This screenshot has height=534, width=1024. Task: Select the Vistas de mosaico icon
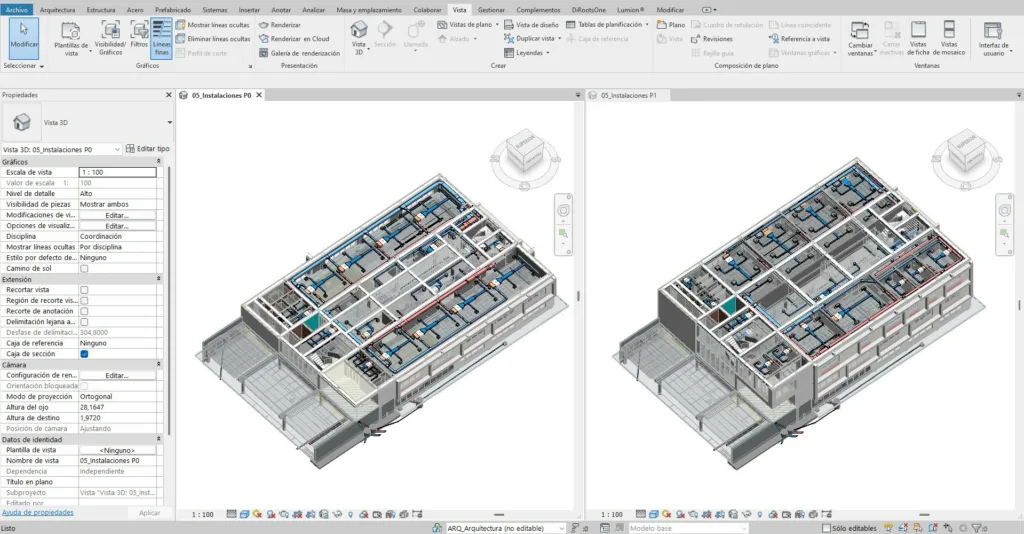[949, 31]
